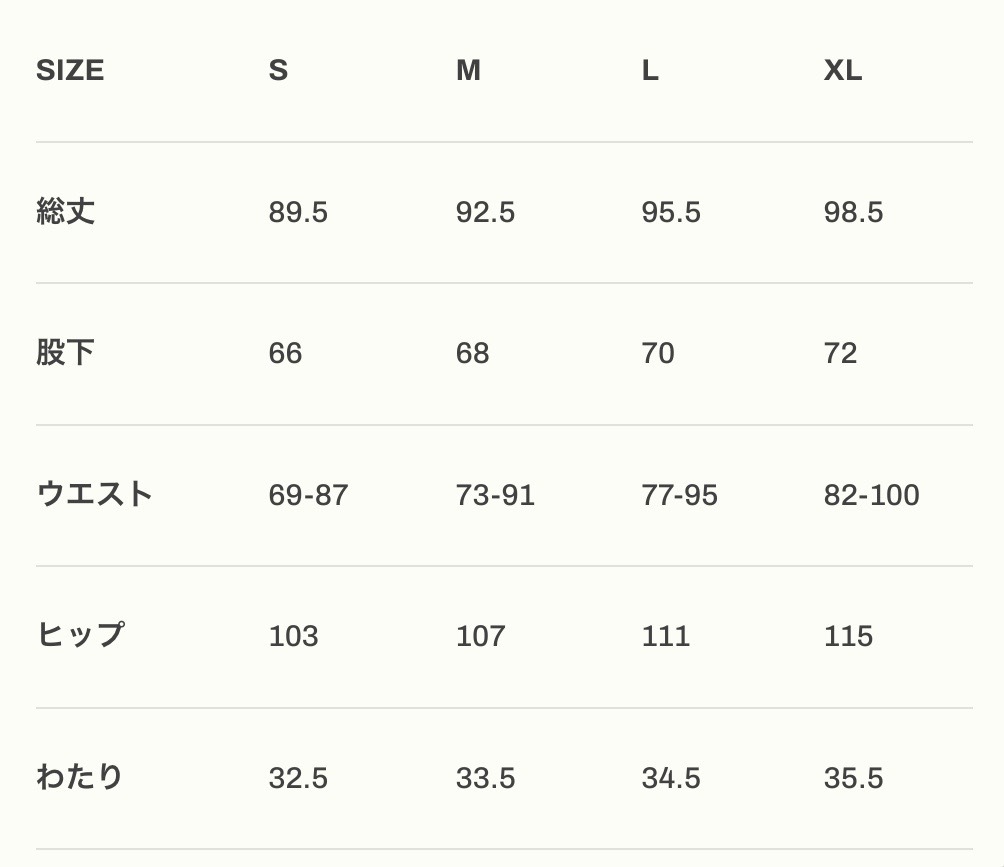Click the 89.5 total length value
Viewport: 1004px width, 867px height.
click(x=298, y=213)
